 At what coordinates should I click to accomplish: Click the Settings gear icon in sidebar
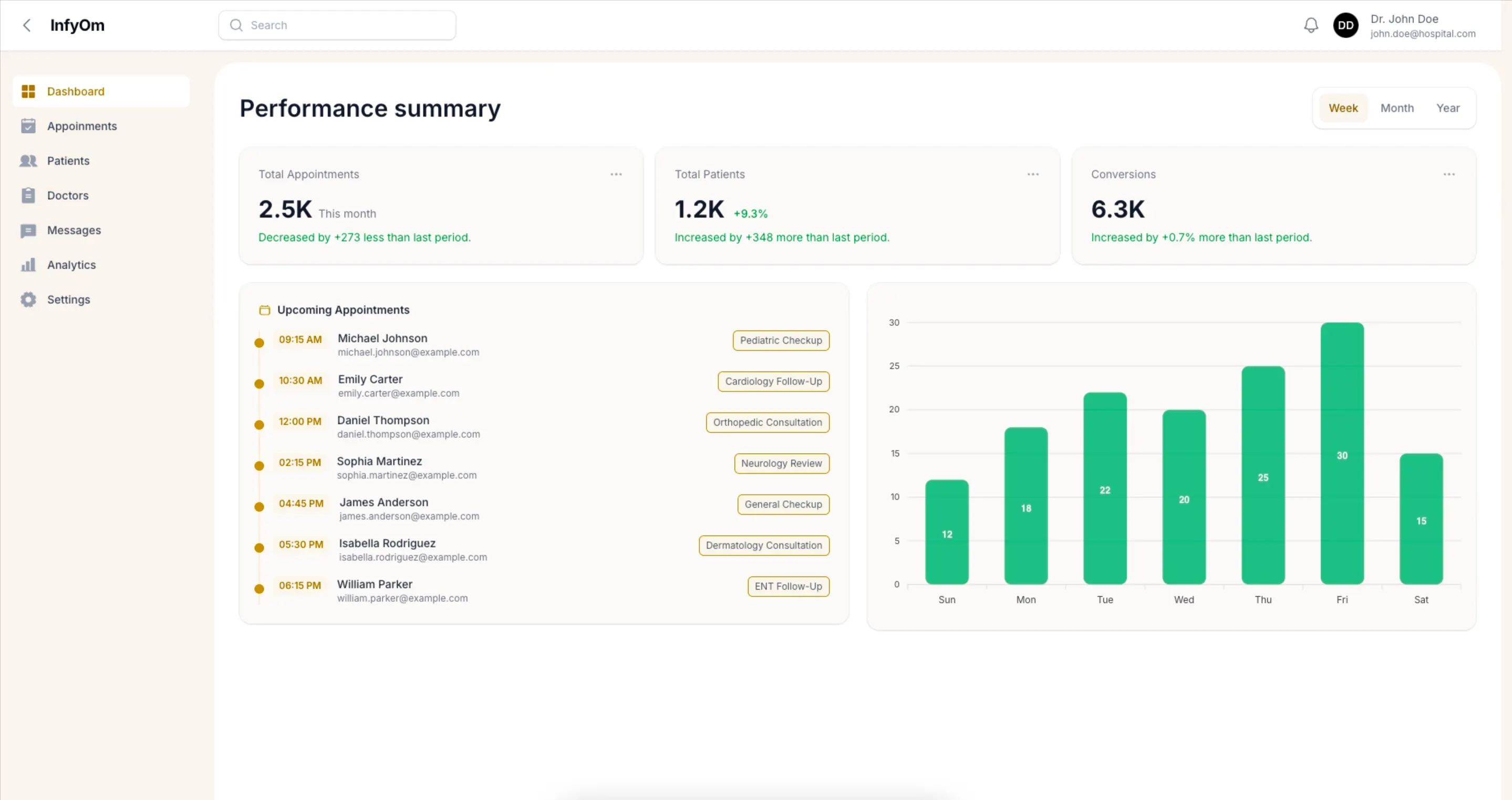pos(28,300)
